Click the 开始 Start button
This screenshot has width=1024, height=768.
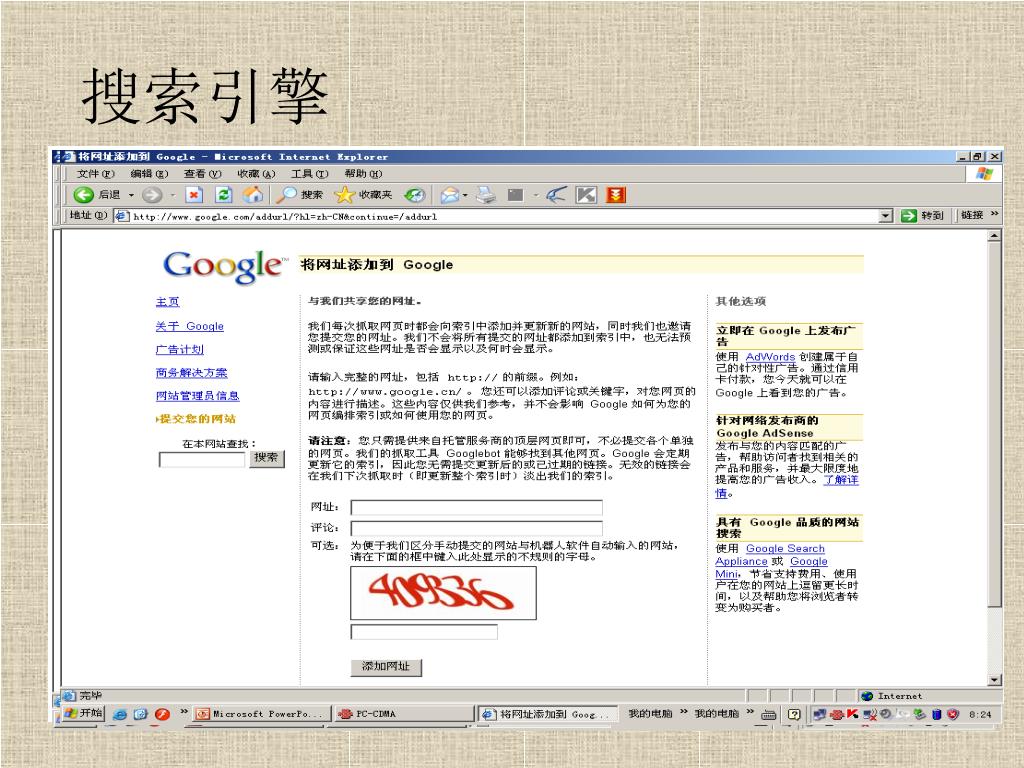(84, 713)
